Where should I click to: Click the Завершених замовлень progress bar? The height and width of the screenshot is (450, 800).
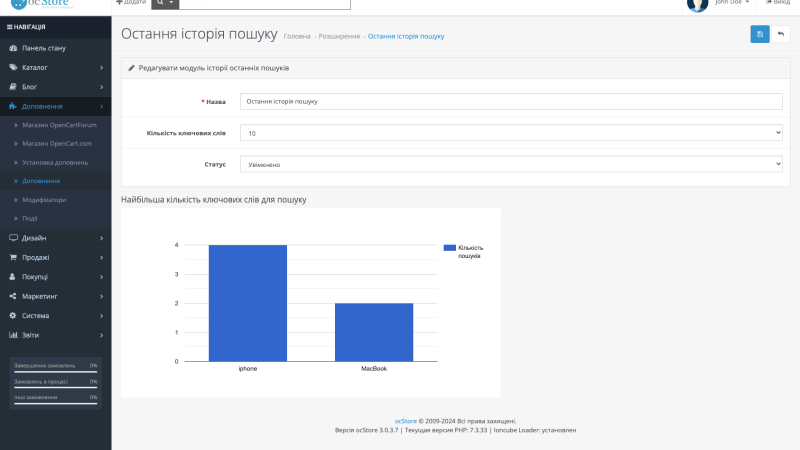[x=56, y=371]
